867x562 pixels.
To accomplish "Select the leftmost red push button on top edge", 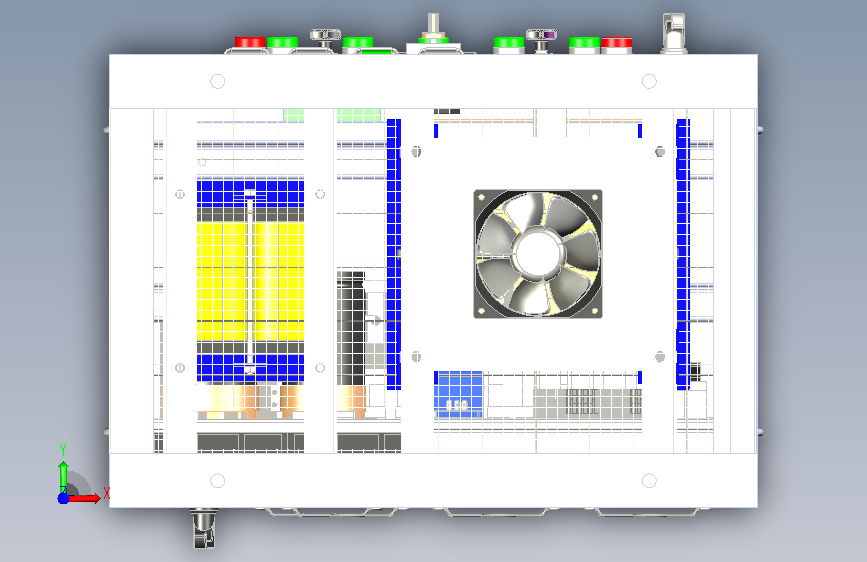I will pos(250,43).
